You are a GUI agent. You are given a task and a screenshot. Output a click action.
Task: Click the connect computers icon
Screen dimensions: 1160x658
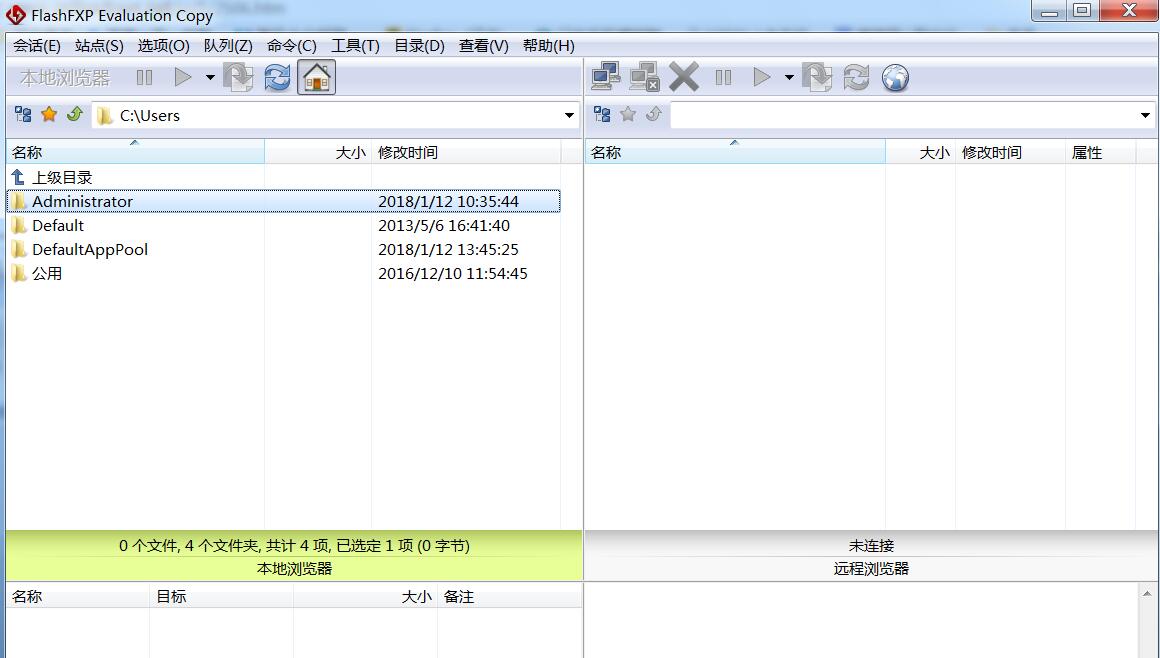pos(606,77)
